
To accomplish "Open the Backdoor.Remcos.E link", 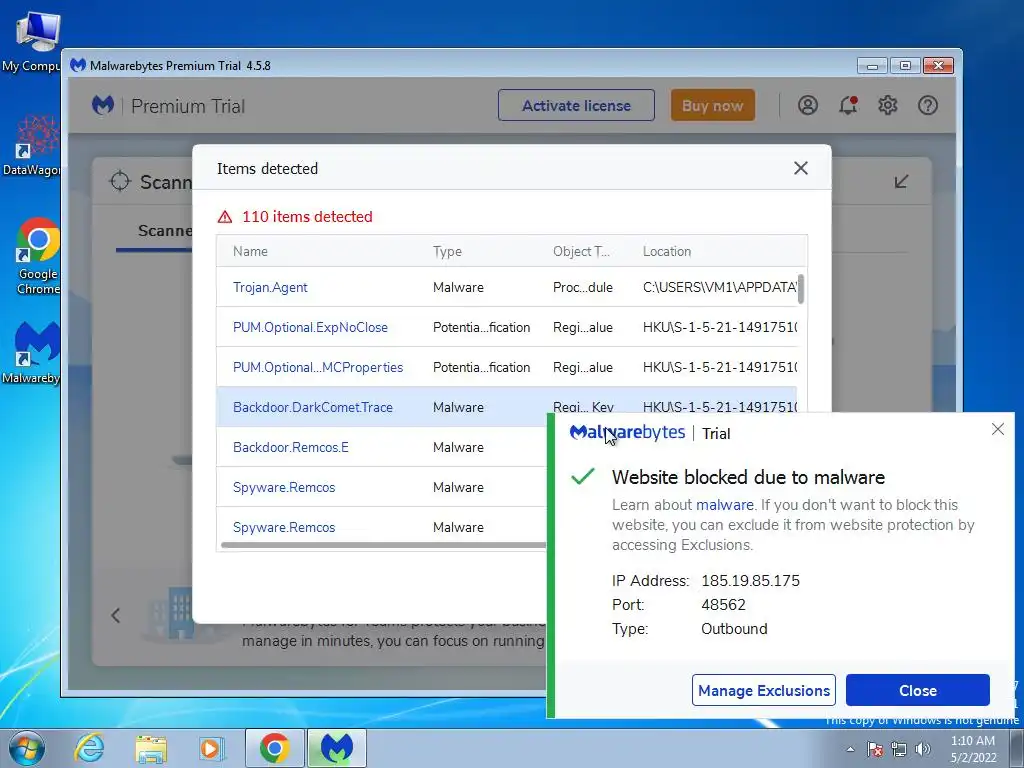I will [291, 447].
